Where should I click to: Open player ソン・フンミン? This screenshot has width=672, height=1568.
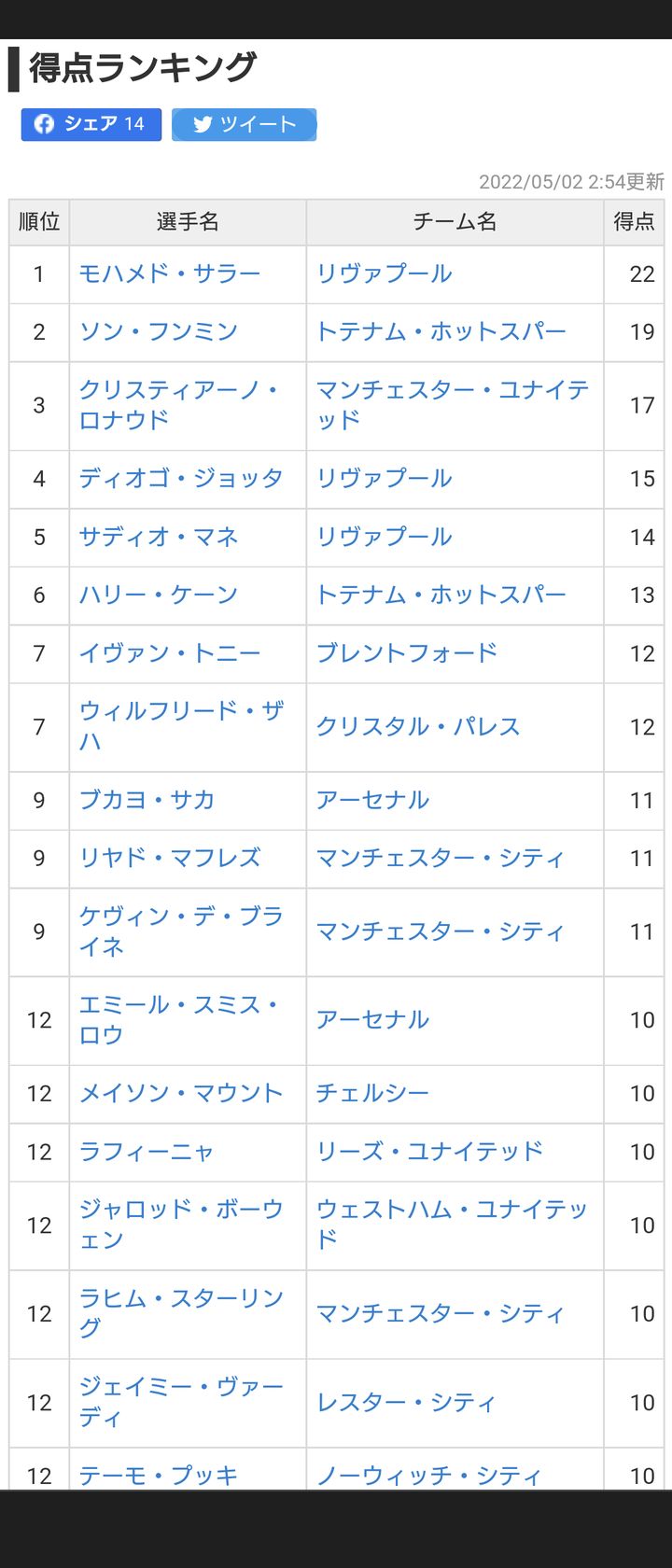coord(158,331)
